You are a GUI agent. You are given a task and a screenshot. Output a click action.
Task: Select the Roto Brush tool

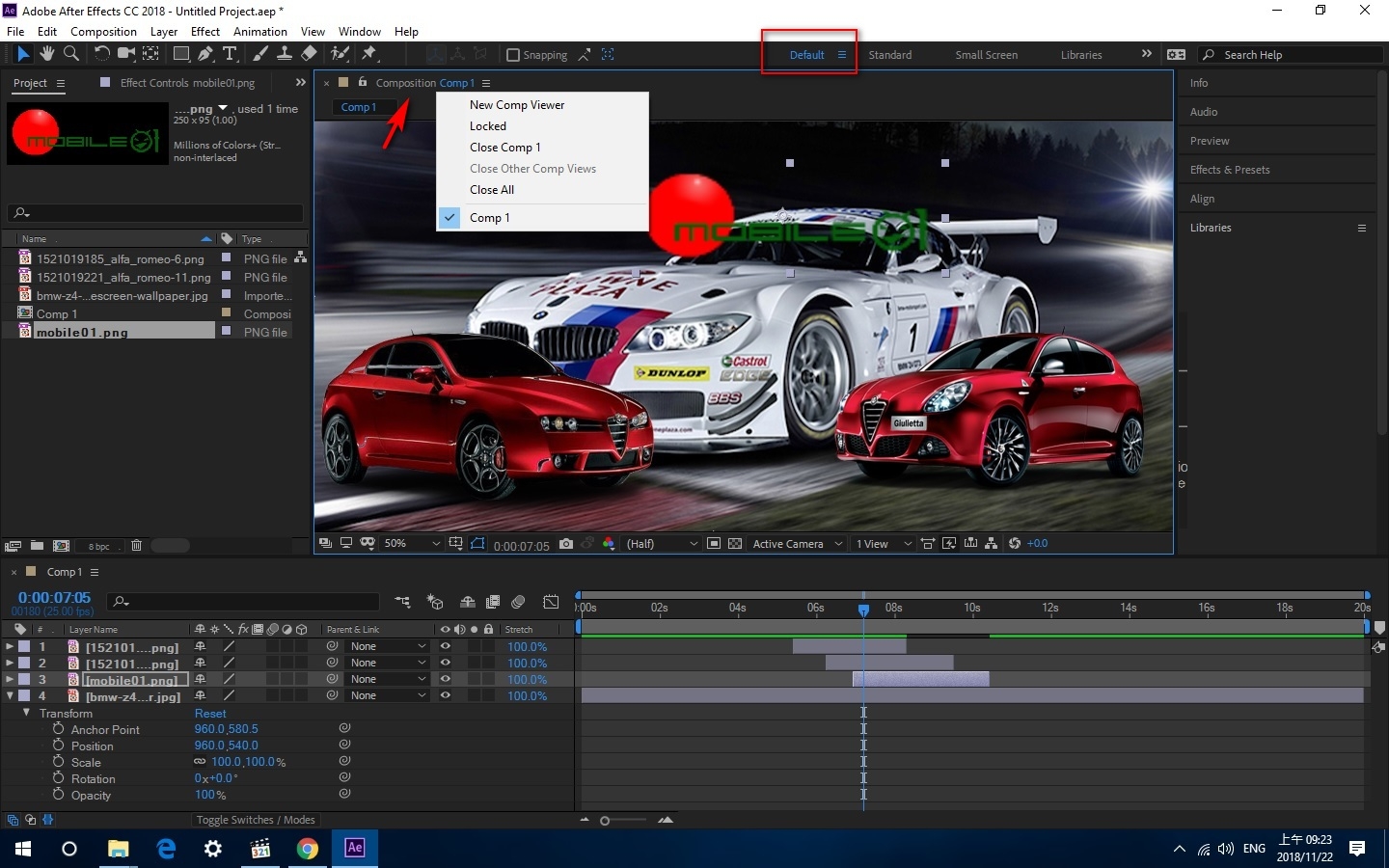[x=340, y=54]
